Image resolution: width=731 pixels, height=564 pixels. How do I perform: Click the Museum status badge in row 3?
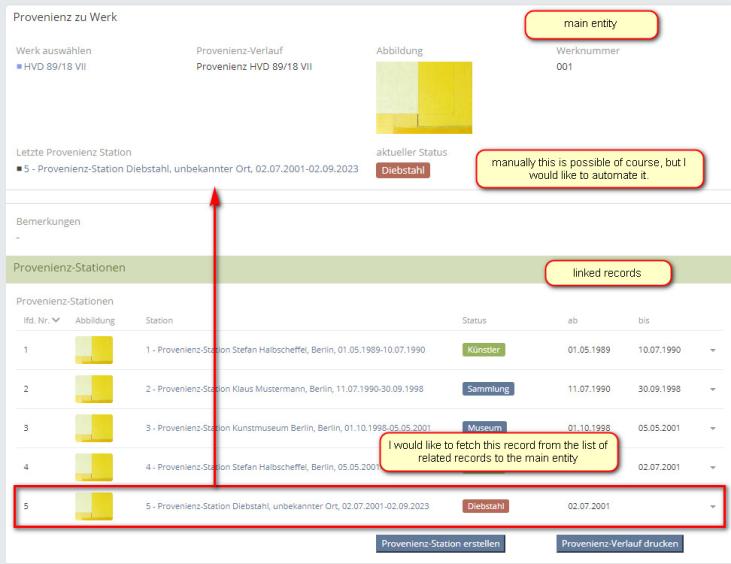click(x=484, y=427)
